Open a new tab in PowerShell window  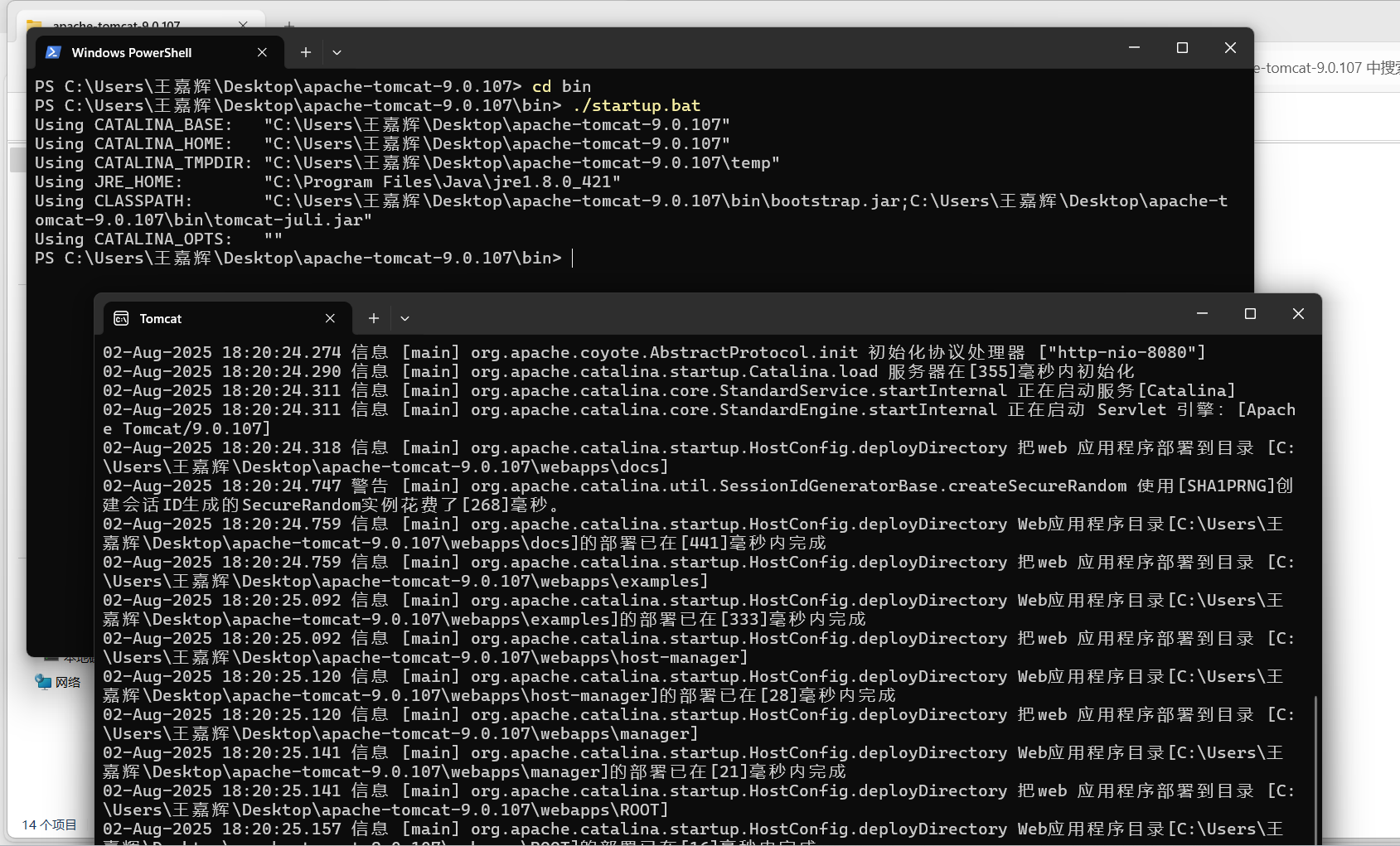pos(306,52)
